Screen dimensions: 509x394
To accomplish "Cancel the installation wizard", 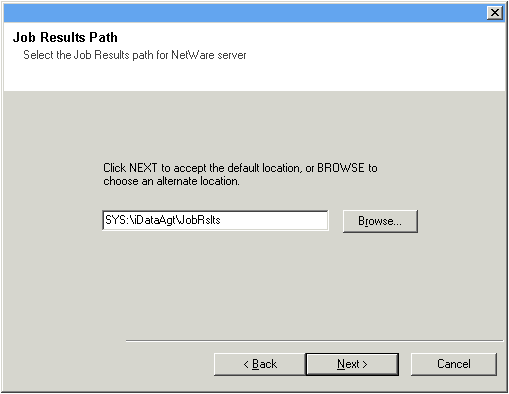I will (x=454, y=364).
